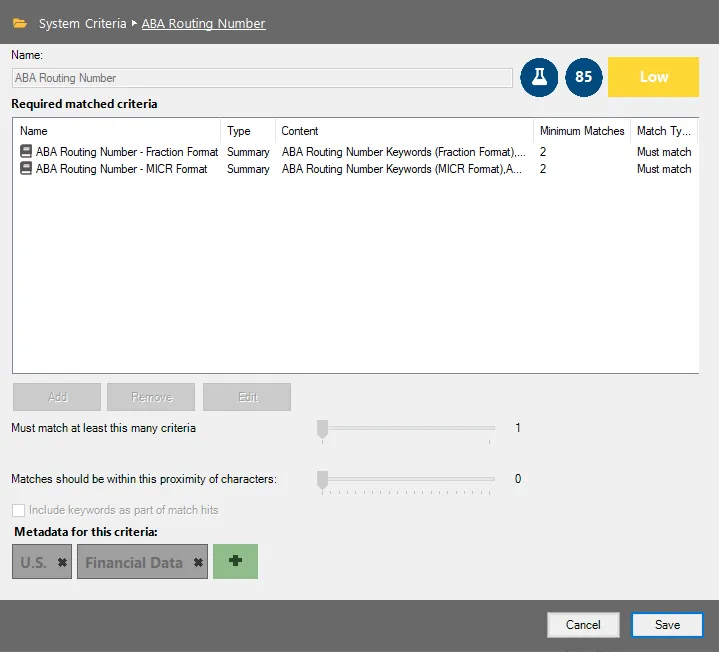Screen dimensions: 719x652
Task: Open the System Criteria breadcrumb
Action: pyautogui.click(x=82, y=23)
